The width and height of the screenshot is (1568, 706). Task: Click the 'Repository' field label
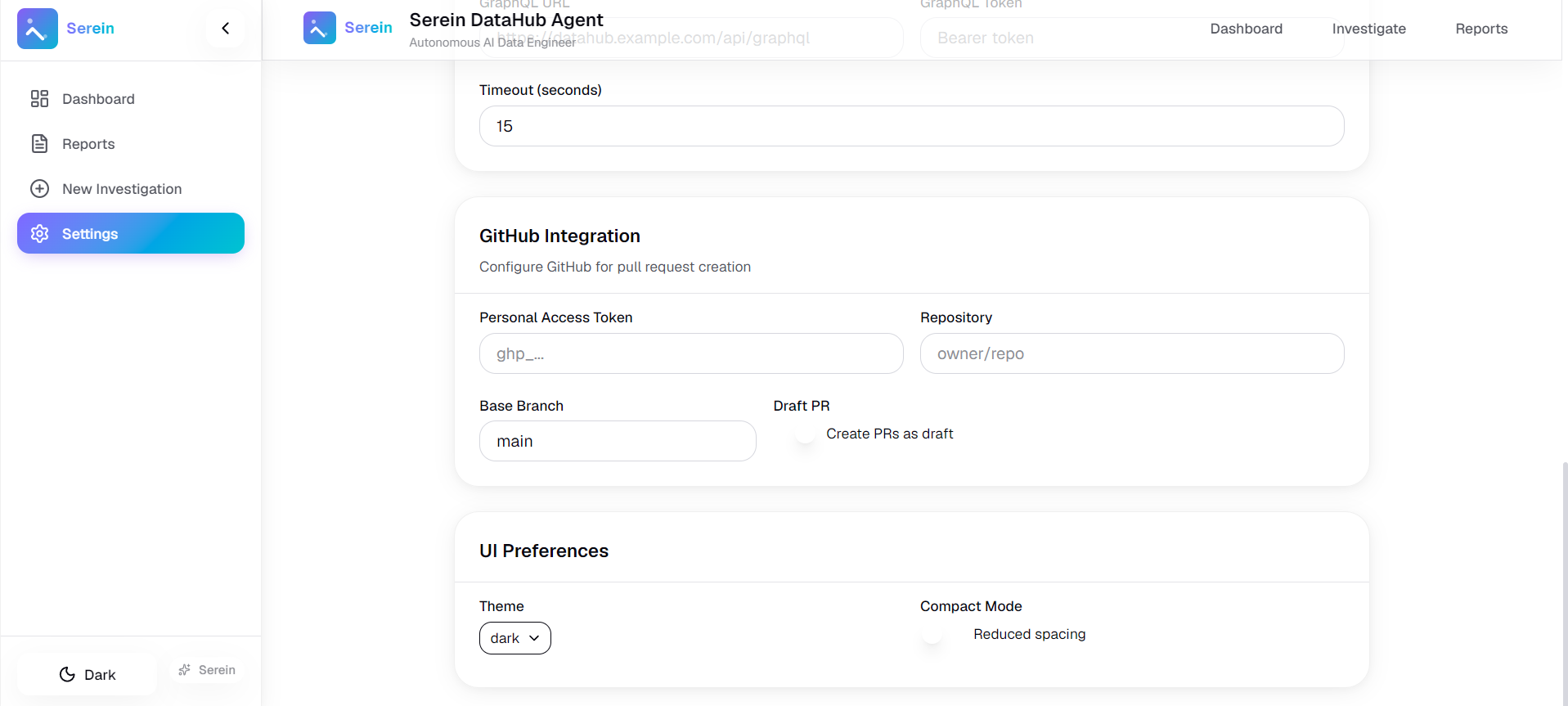tap(956, 317)
